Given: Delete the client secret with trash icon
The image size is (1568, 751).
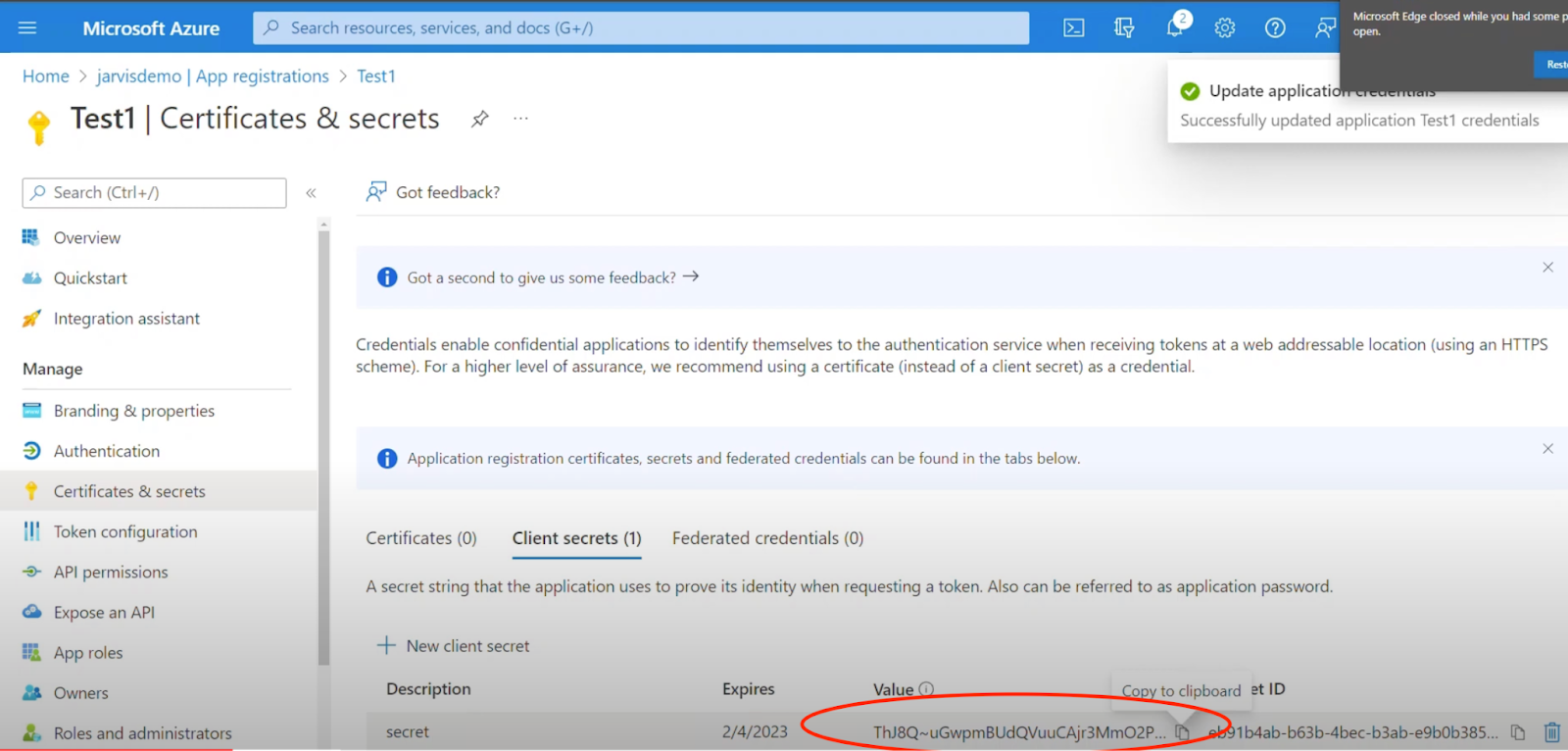Looking at the screenshot, I should pyautogui.click(x=1552, y=732).
